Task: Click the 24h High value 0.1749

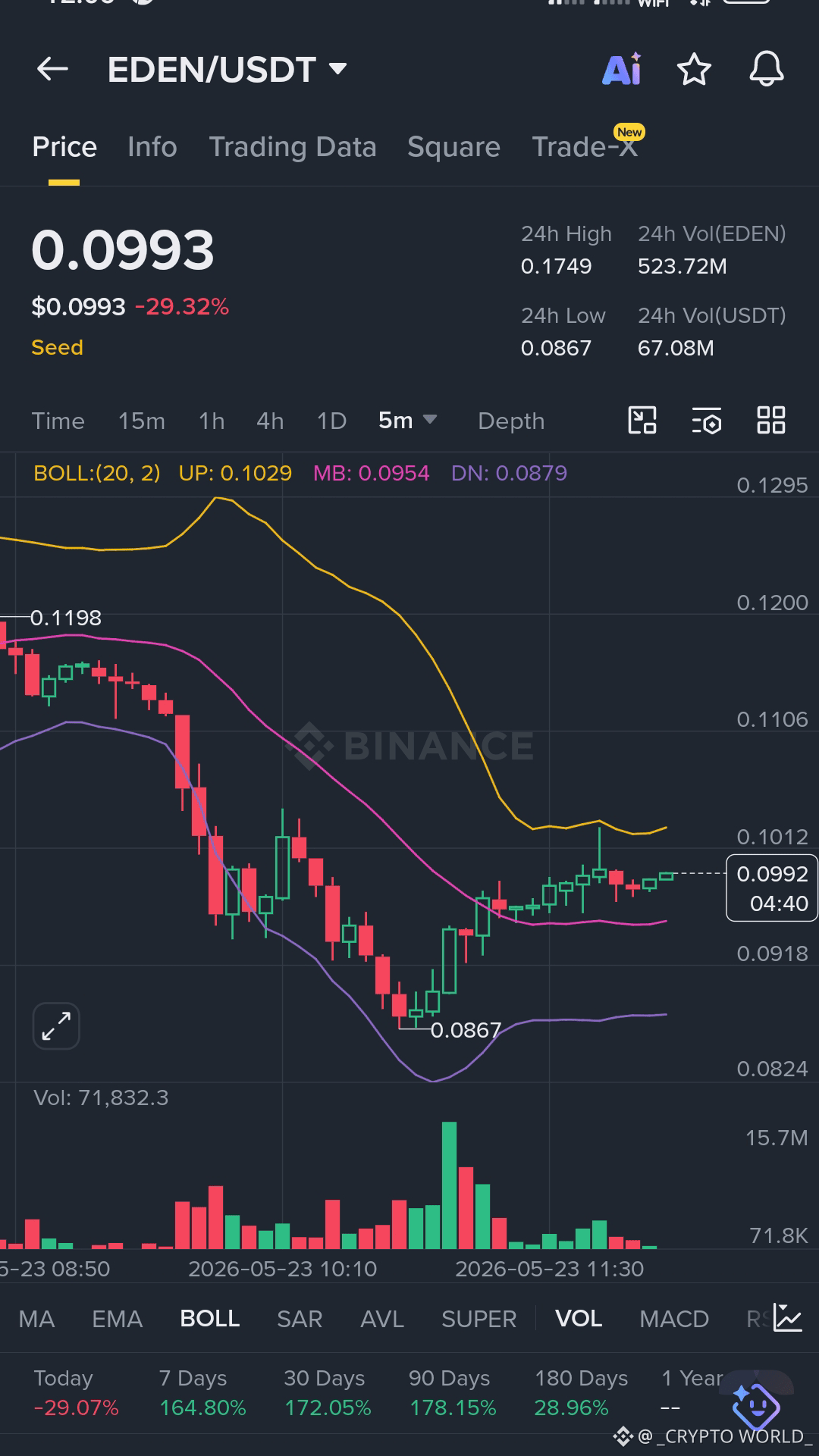Action: [556, 267]
